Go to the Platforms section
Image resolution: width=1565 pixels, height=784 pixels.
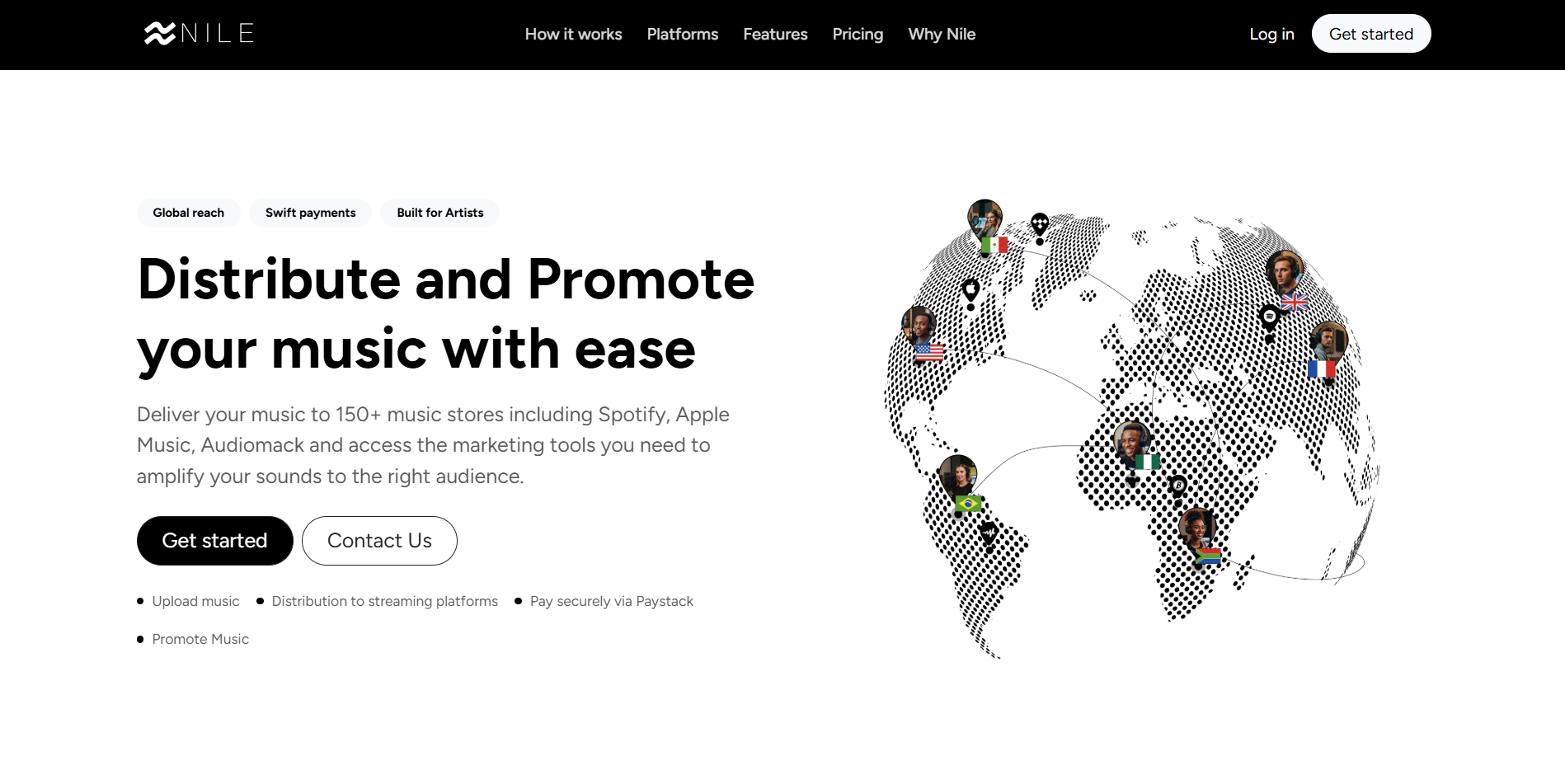click(x=682, y=35)
